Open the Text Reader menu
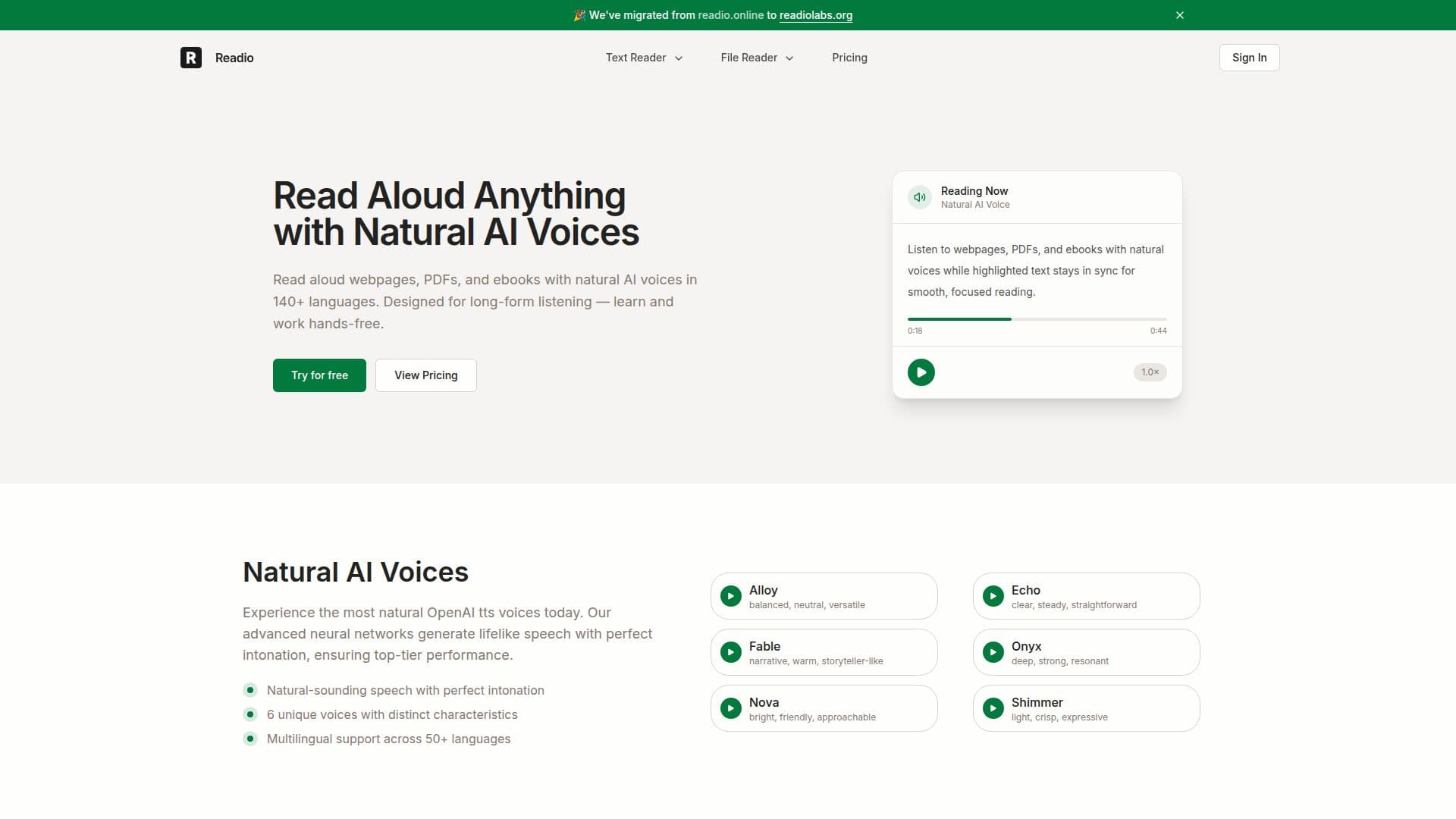 (x=644, y=58)
